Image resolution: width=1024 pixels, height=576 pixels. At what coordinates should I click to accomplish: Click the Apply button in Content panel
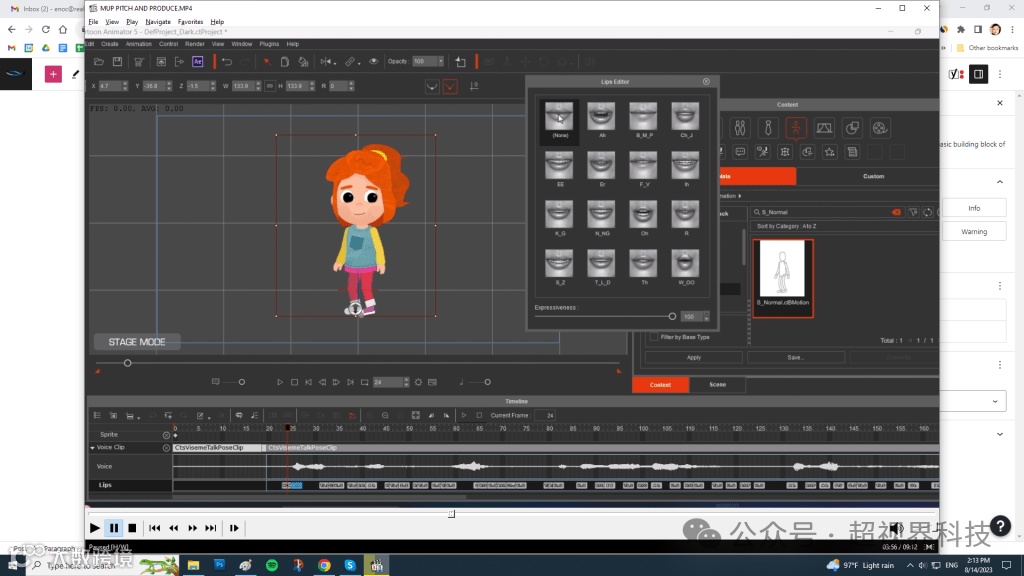coord(694,357)
